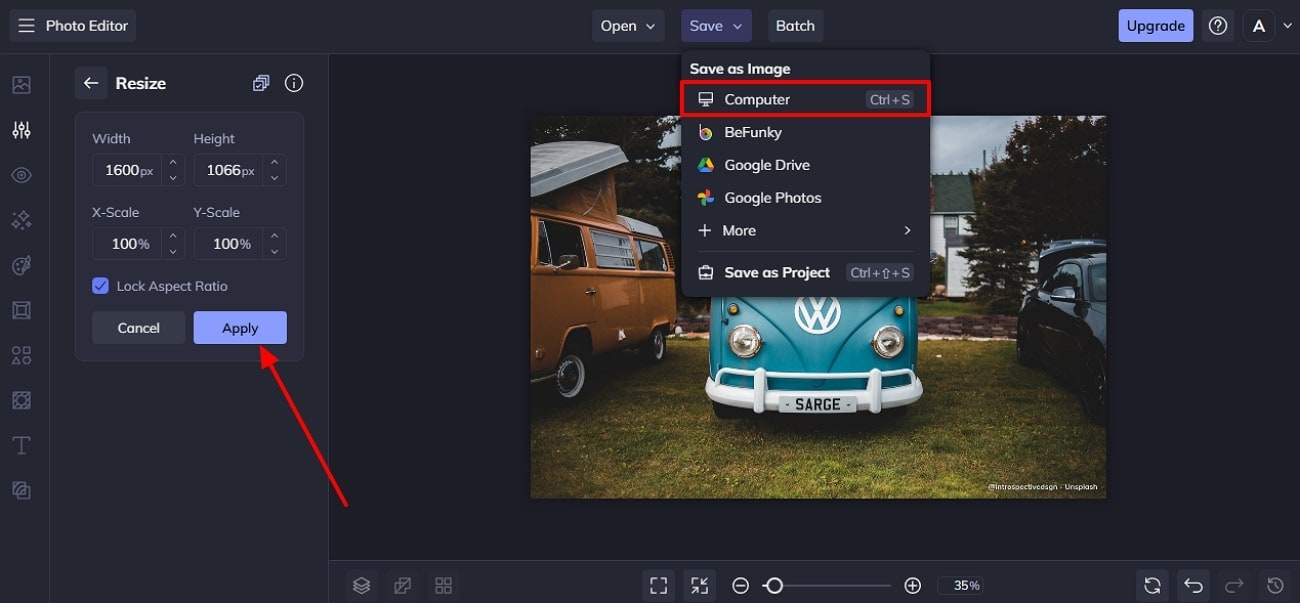The width and height of the screenshot is (1300, 603).
Task: Open the hamburger menu beside Photo Editor
Action: (x=26, y=26)
